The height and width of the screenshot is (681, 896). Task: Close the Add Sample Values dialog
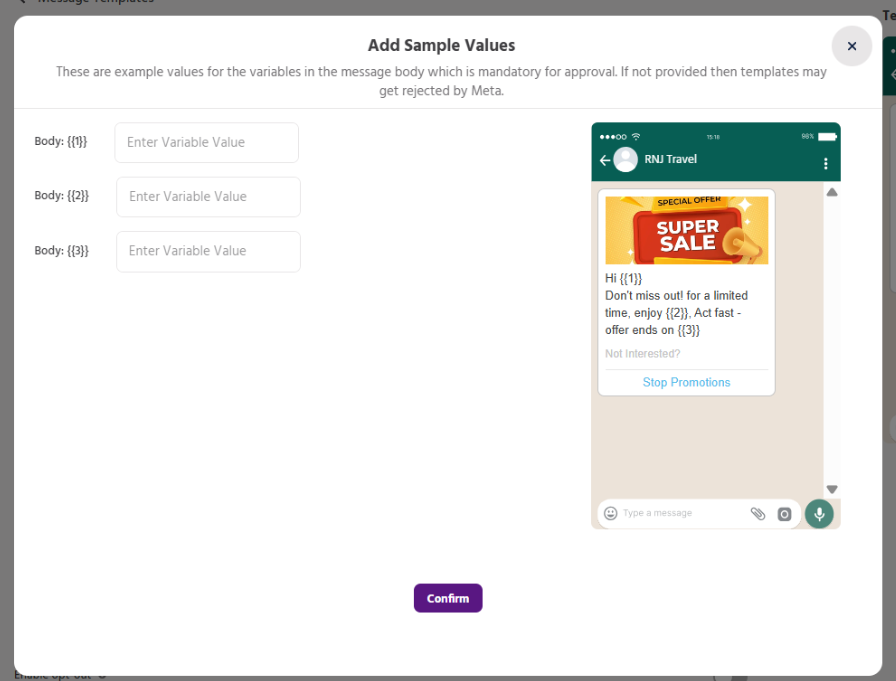click(851, 46)
